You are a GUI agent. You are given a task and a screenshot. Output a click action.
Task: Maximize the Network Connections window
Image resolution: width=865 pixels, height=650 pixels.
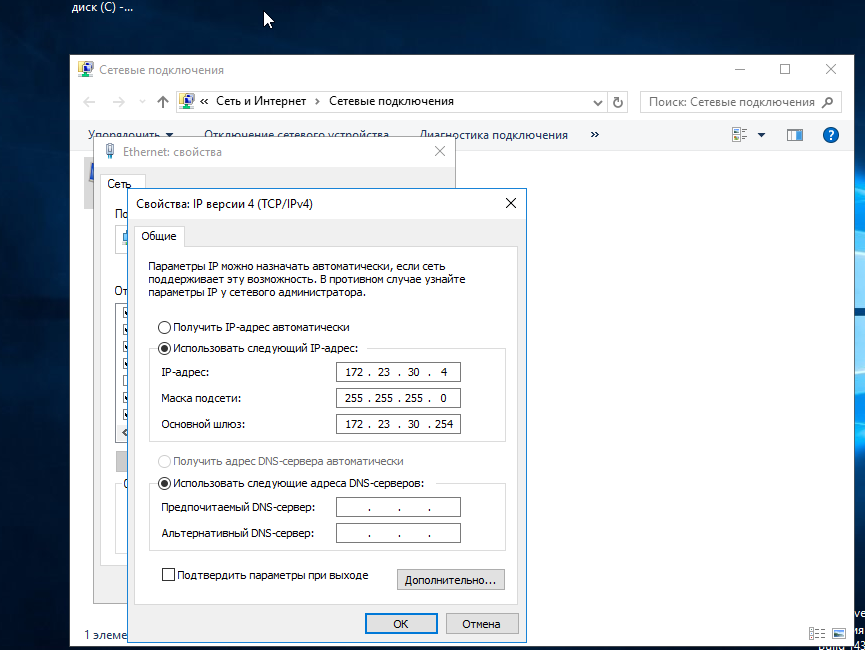[x=785, y=69]
